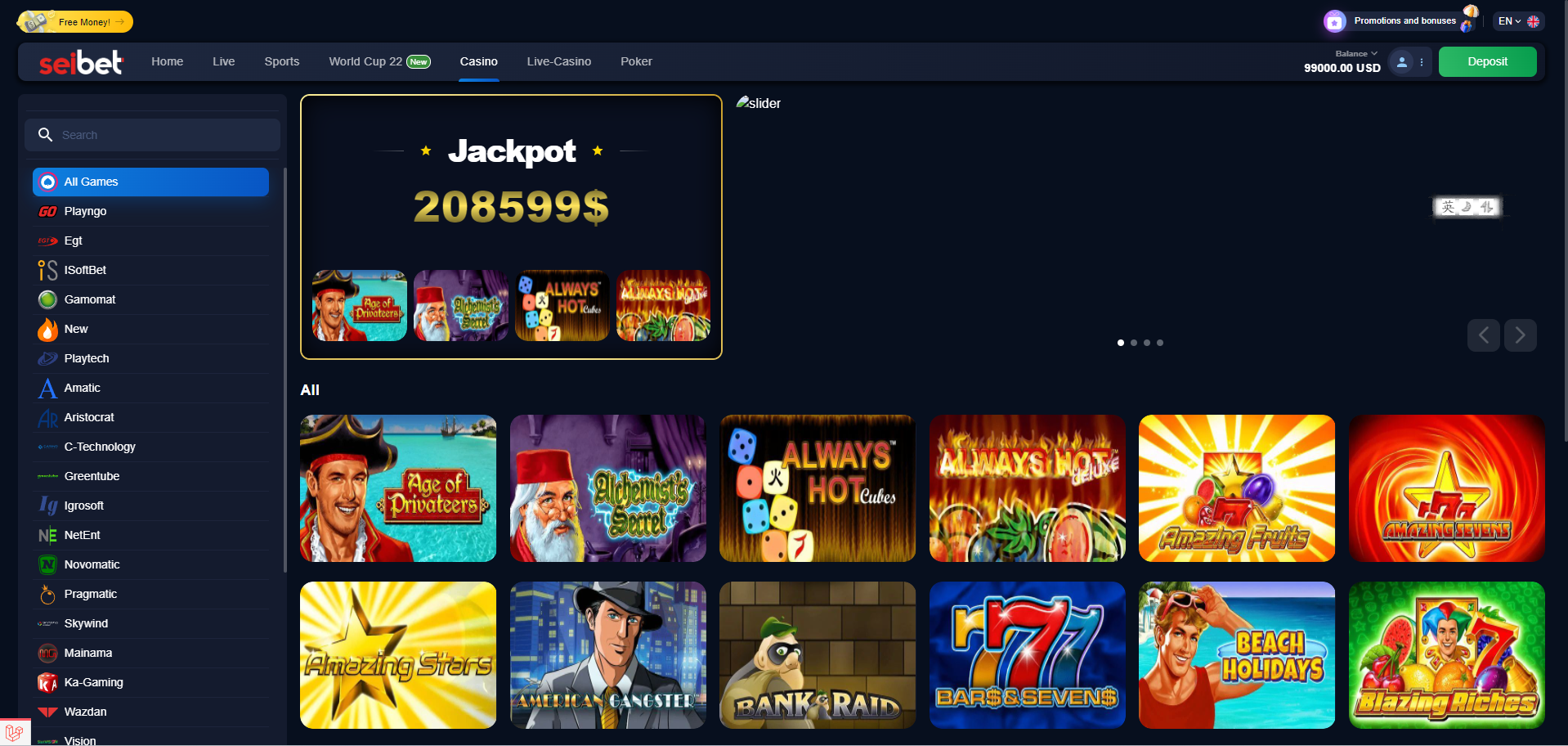Click the seibet logo
Viewport: 1568px width, 746px height.
(x=81, y=62)
